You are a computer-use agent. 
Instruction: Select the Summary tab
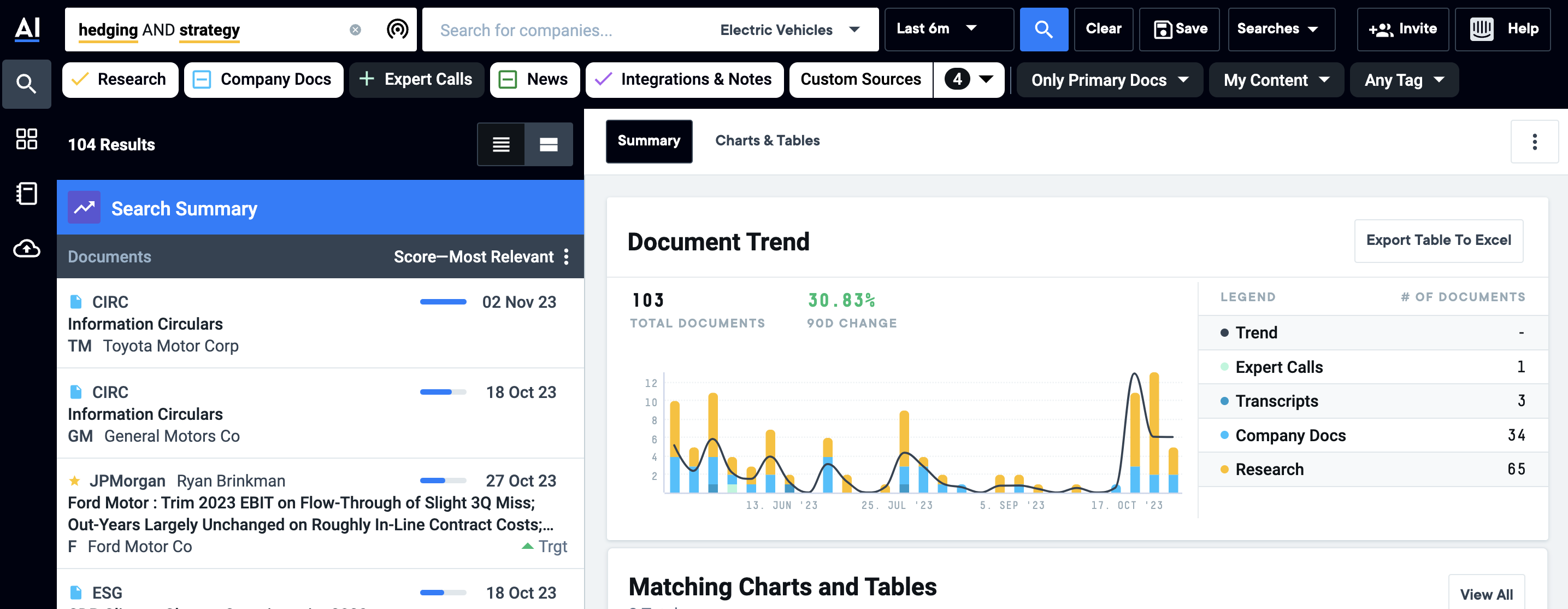click(649, 140)
